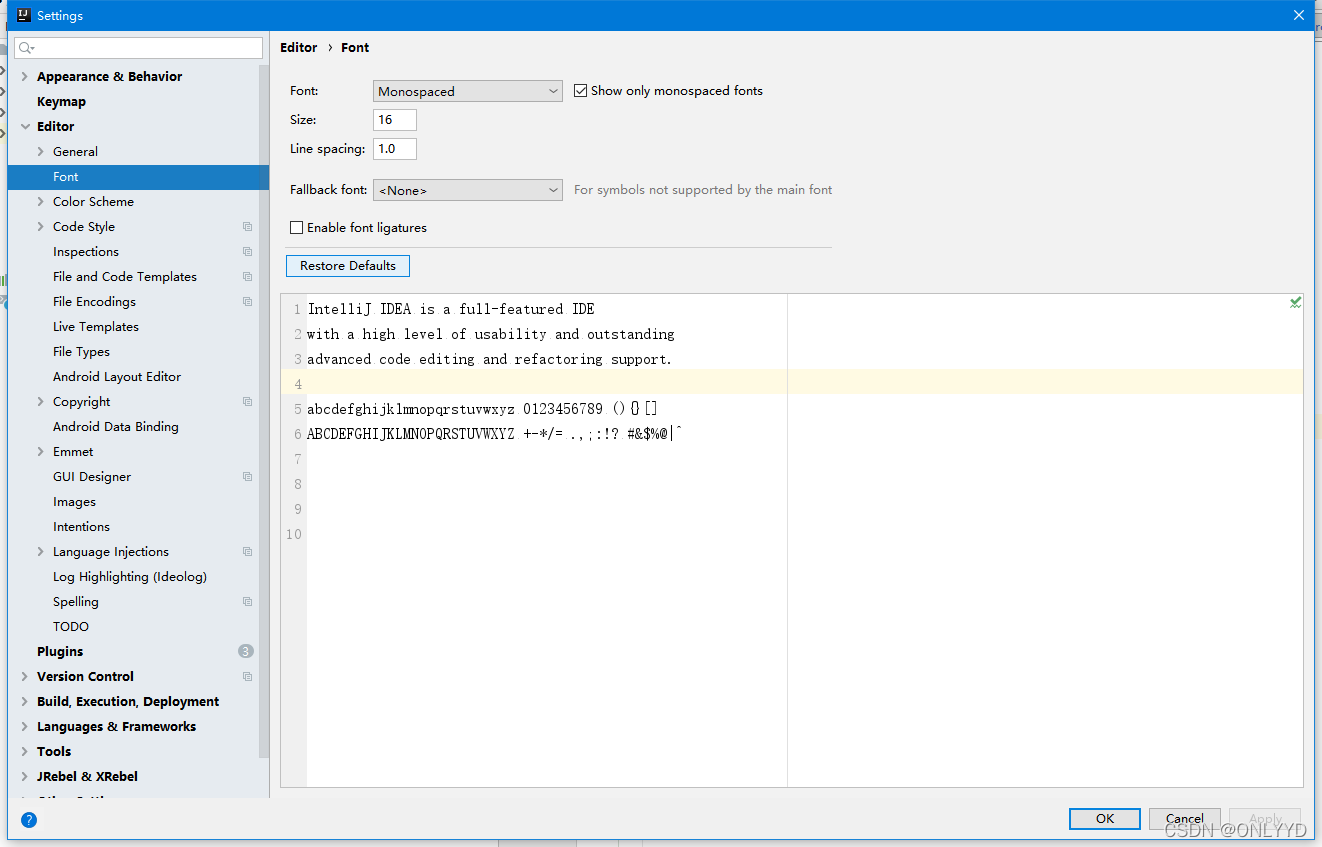The image size is (1322, 847).
Task: Expand the Language Injections node
Action: tap(41, 552)
